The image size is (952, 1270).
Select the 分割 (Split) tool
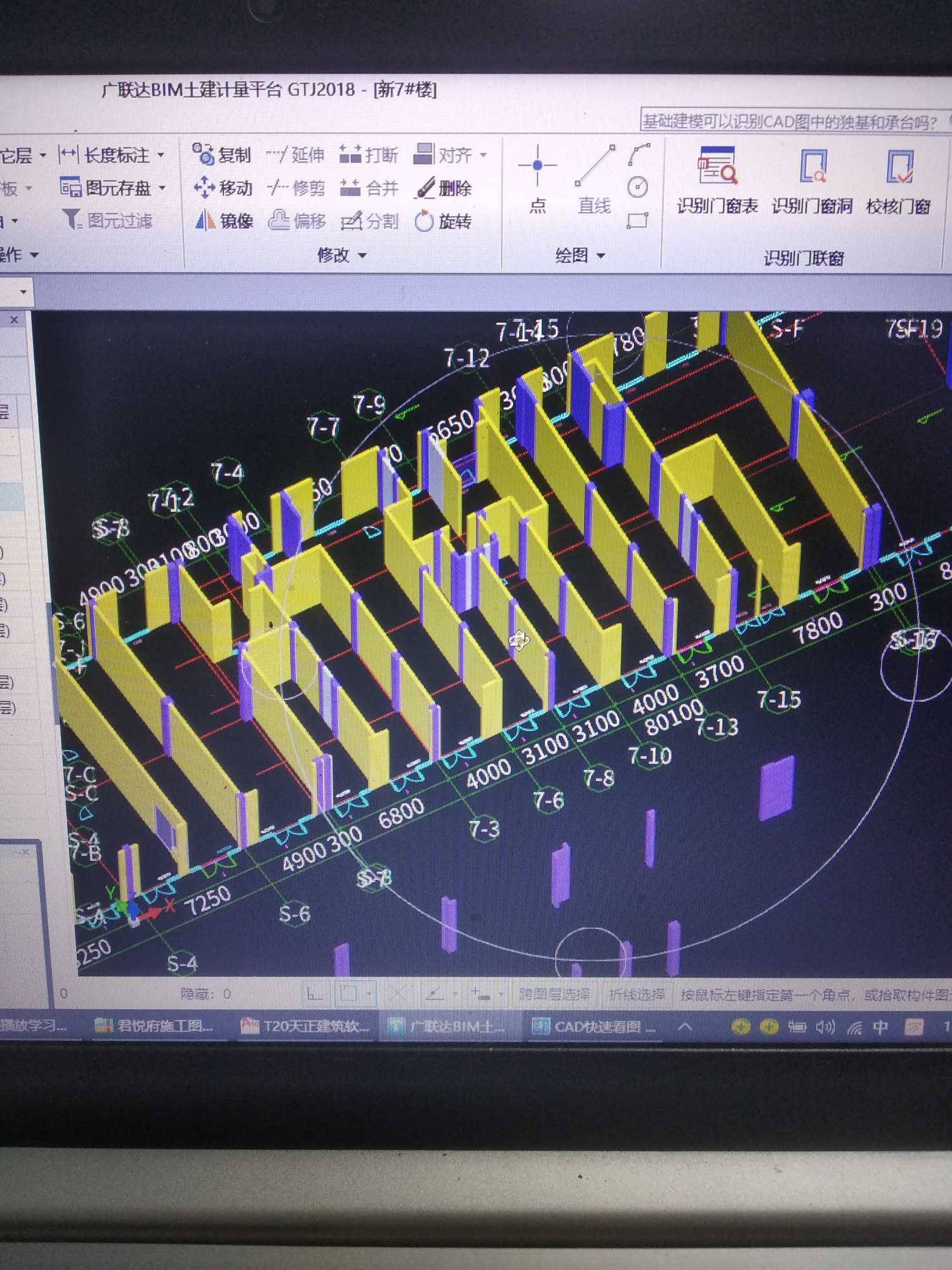369,221
